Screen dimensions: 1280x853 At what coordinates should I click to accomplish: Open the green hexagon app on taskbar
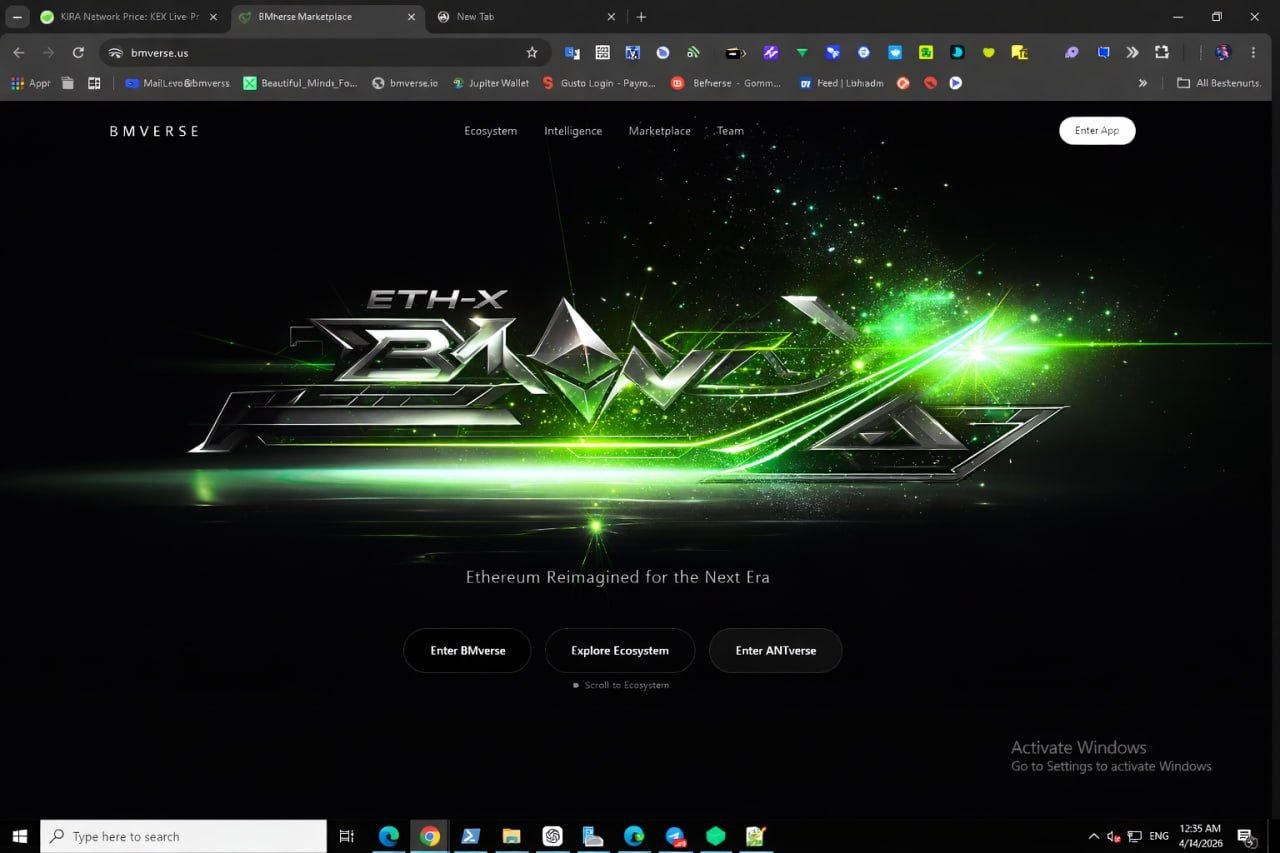pos(715,836)
